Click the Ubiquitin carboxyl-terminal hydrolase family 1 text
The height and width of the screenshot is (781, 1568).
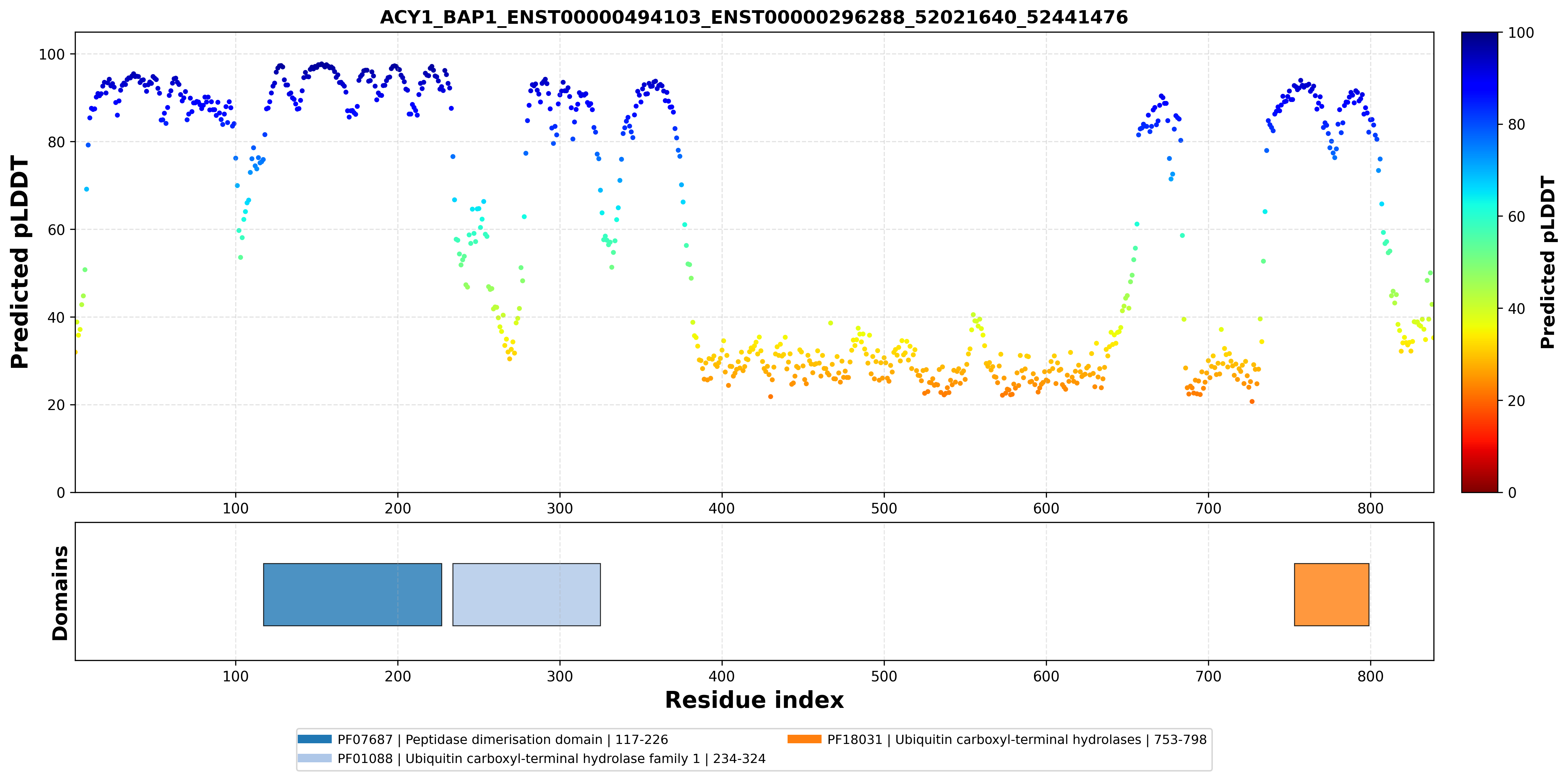point(552,759)
